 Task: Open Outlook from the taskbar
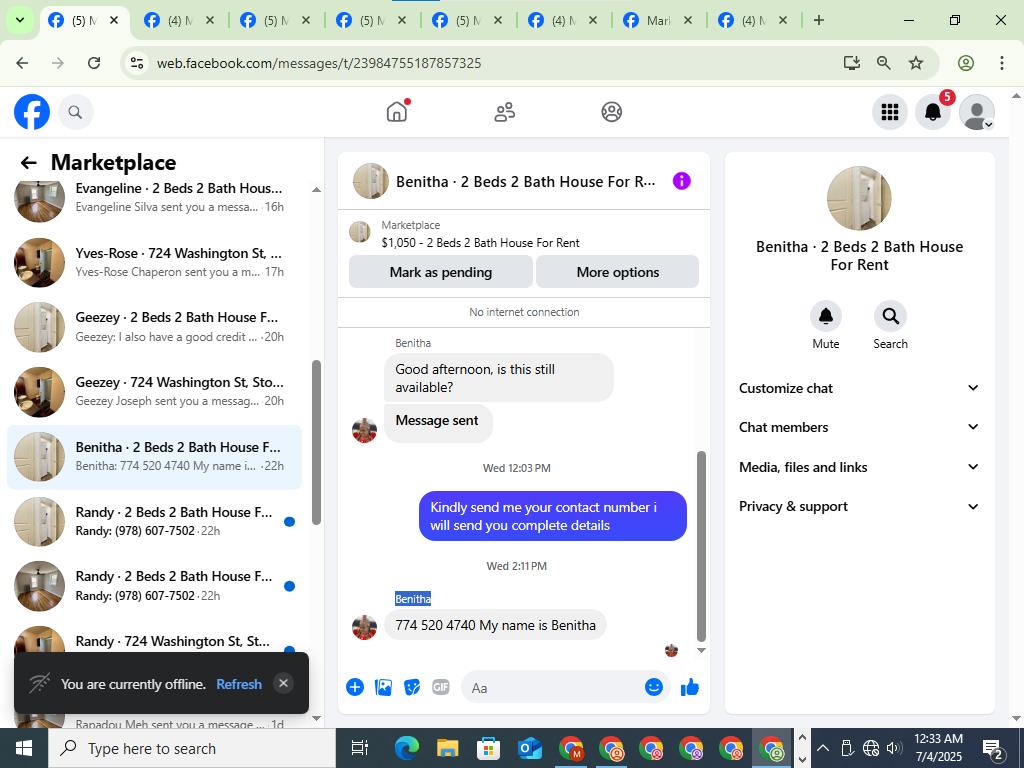point(529,748)
